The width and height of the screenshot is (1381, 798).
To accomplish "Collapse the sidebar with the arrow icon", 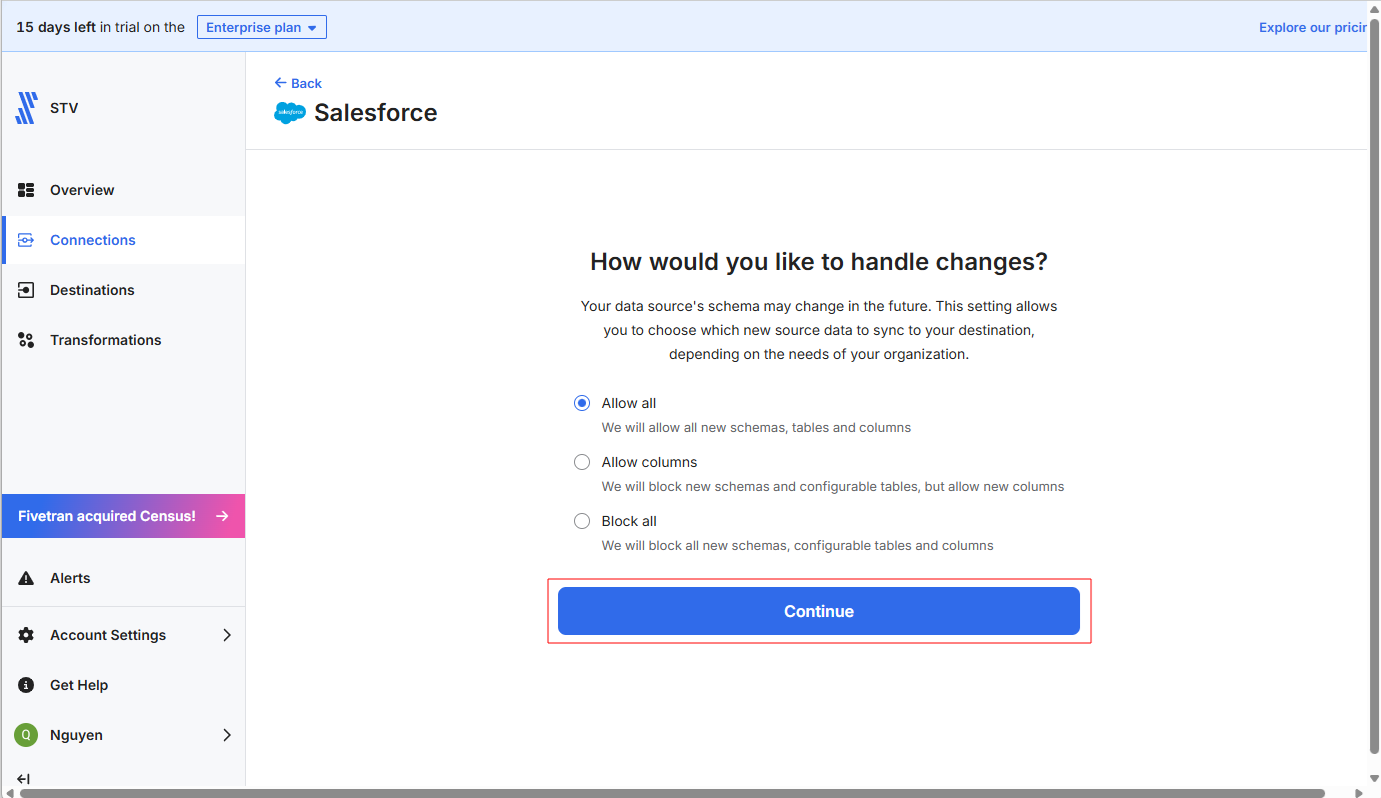I will click(24, 779).
